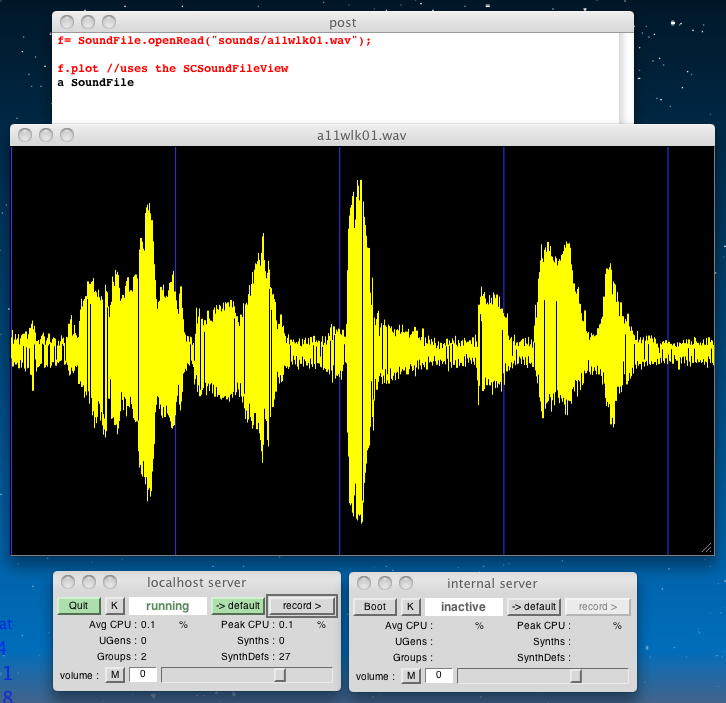Image resolution: width=726 pixels, height=703 pixels.
Task: Click the resize grip of waveform window
Action: point(706,547)
